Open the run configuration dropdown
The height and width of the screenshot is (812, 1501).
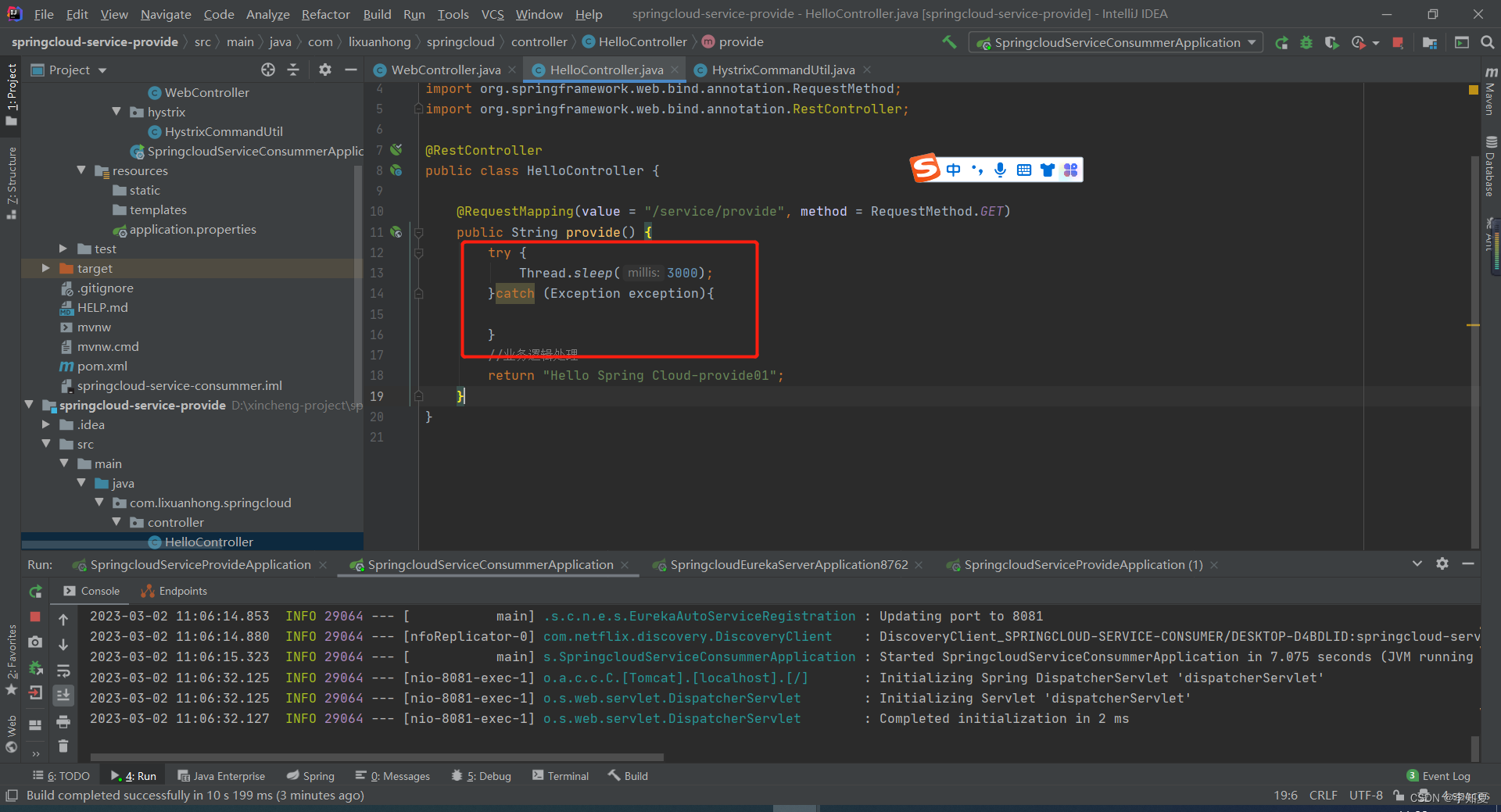(x=1116, y=42)
